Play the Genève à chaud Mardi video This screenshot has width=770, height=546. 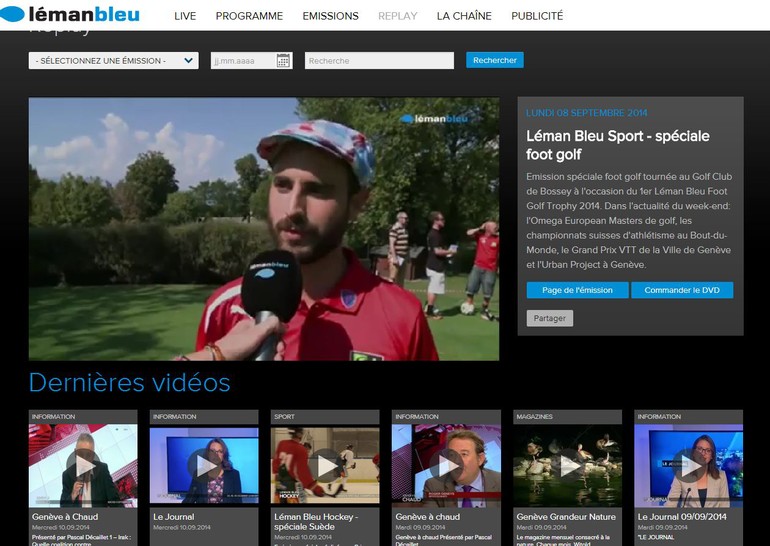pos(446,466)
